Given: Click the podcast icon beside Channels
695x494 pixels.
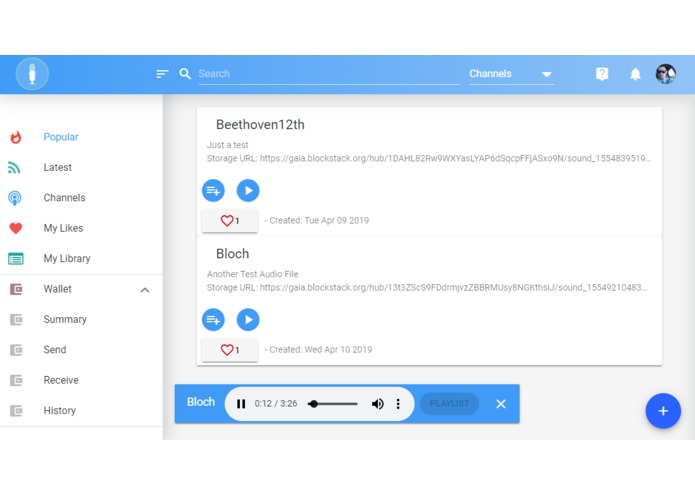Looking at the screenshot, I should 15,198.
